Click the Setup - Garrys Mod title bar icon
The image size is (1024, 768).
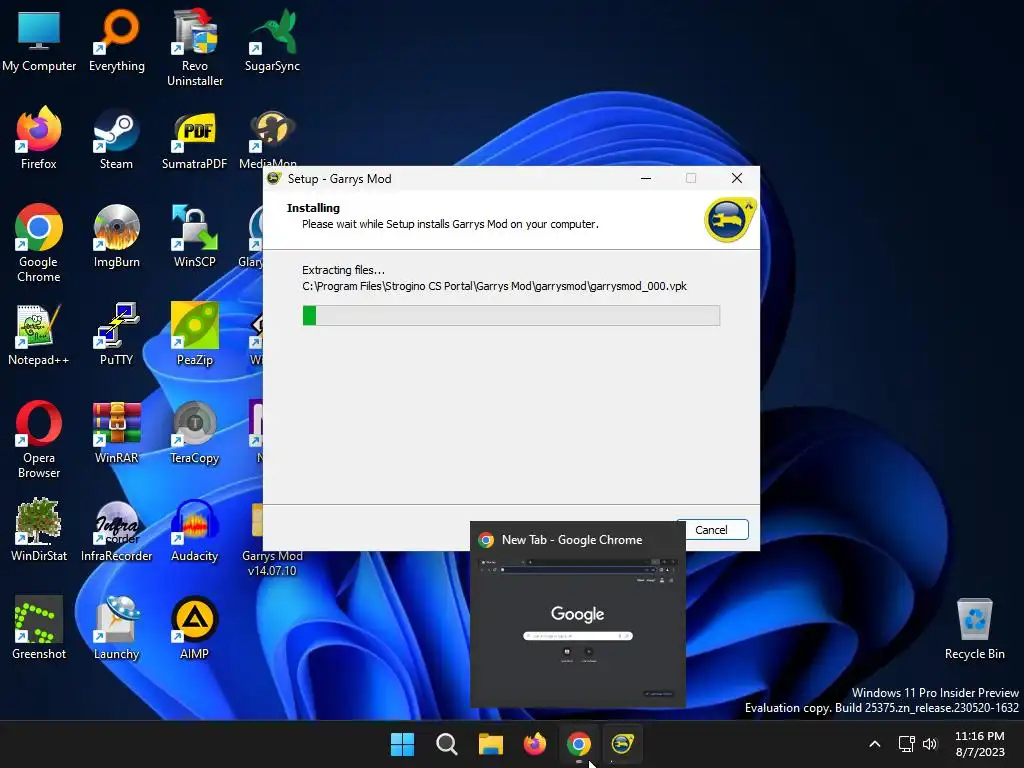[274, 178]
